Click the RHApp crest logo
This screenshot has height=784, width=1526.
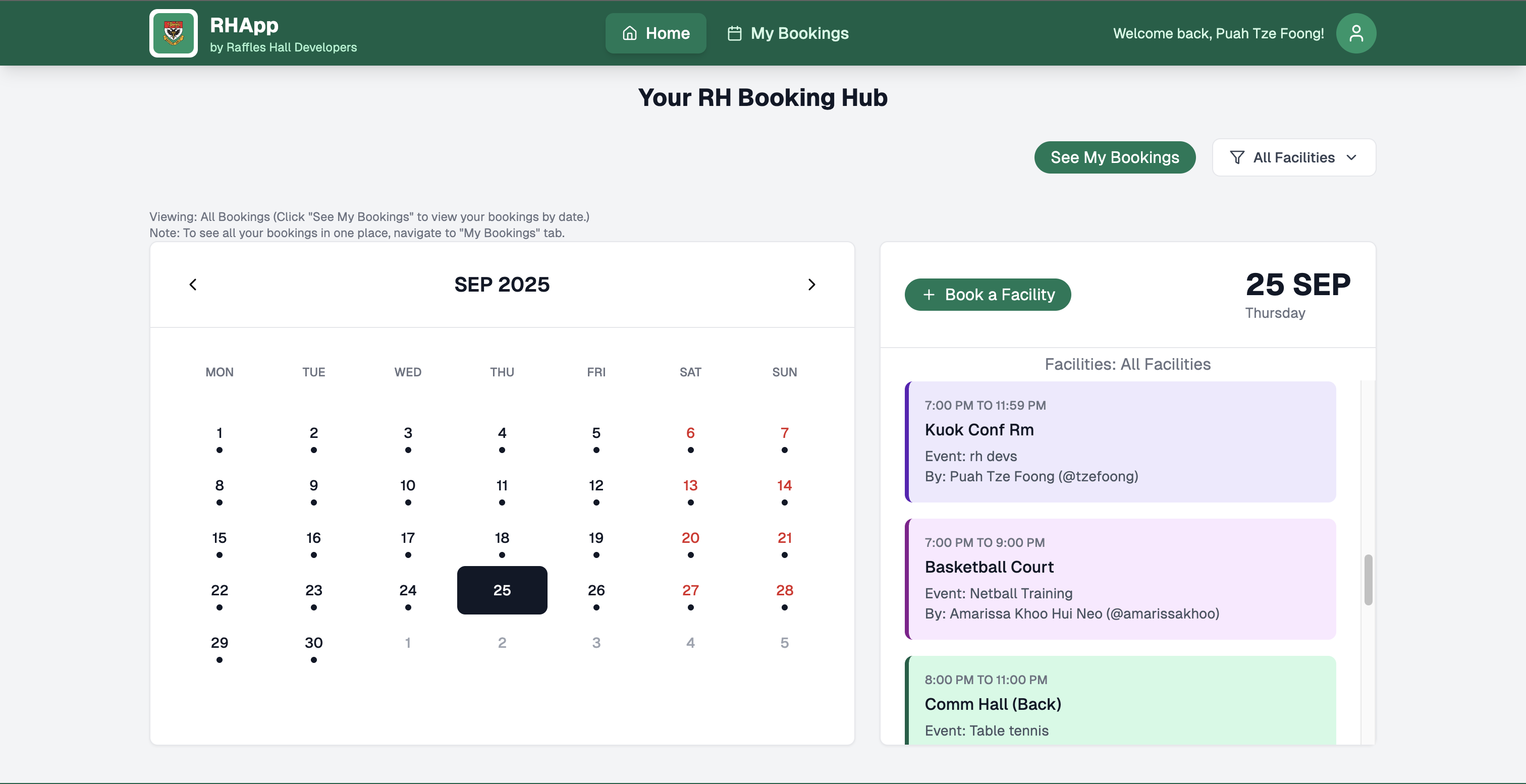point(173,33)
